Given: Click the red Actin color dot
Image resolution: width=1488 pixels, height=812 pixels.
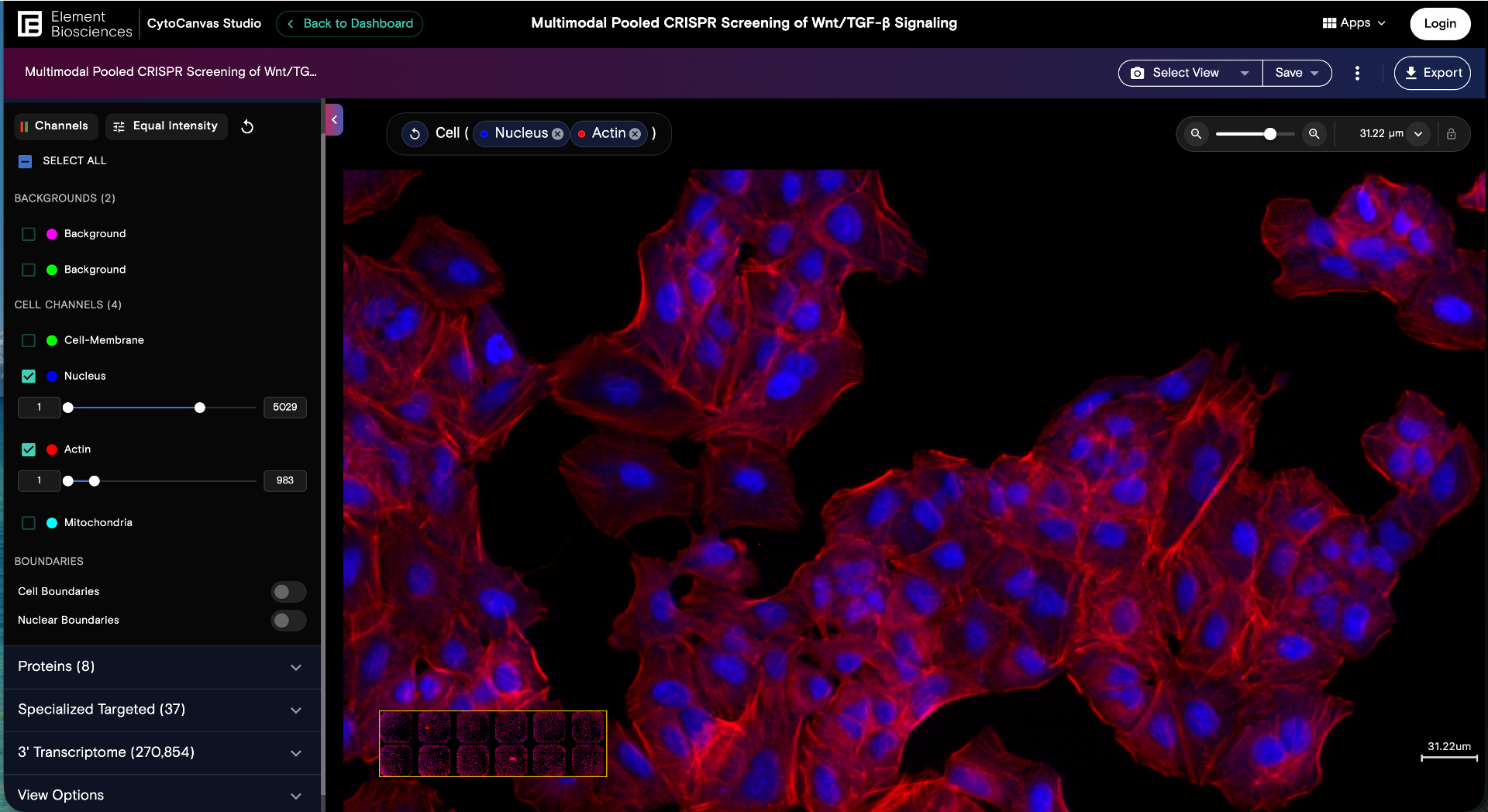Looking at the screenshot, I should click(x=52, y=450).
